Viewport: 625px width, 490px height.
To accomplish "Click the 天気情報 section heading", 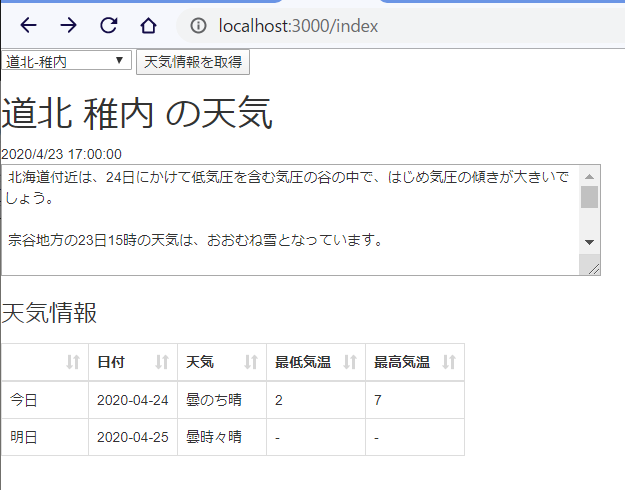I will click(x=49, y=313).
